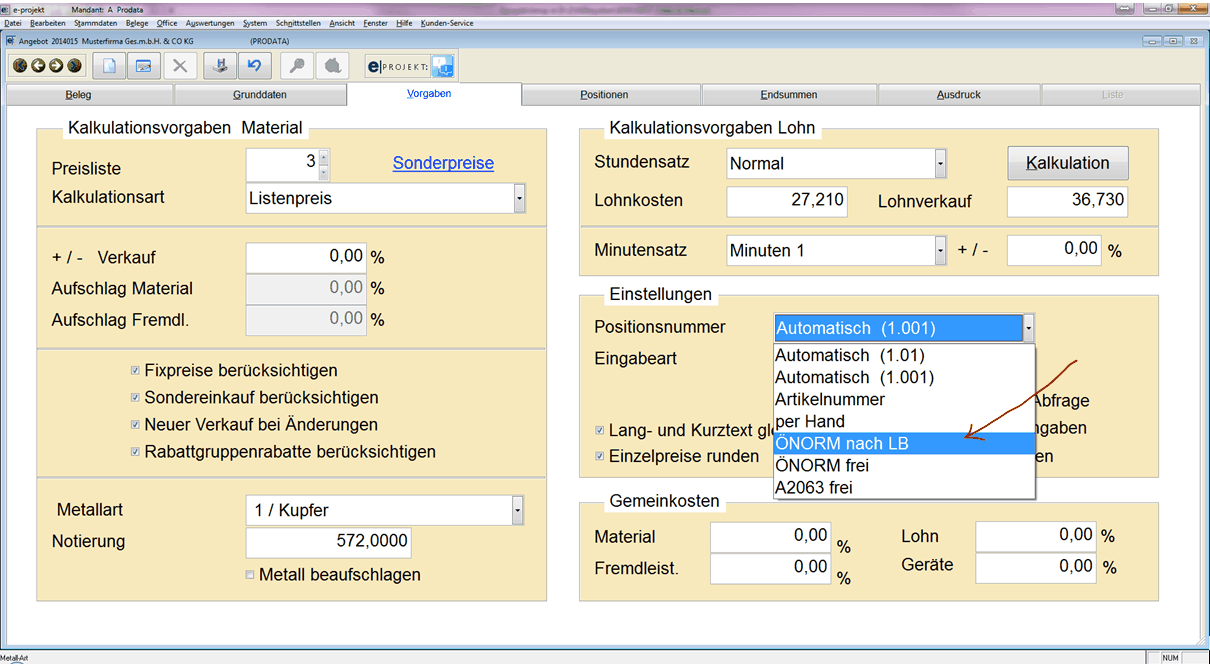Click the previous record arrow icon
1210x664 pixels.
(37, 66)
